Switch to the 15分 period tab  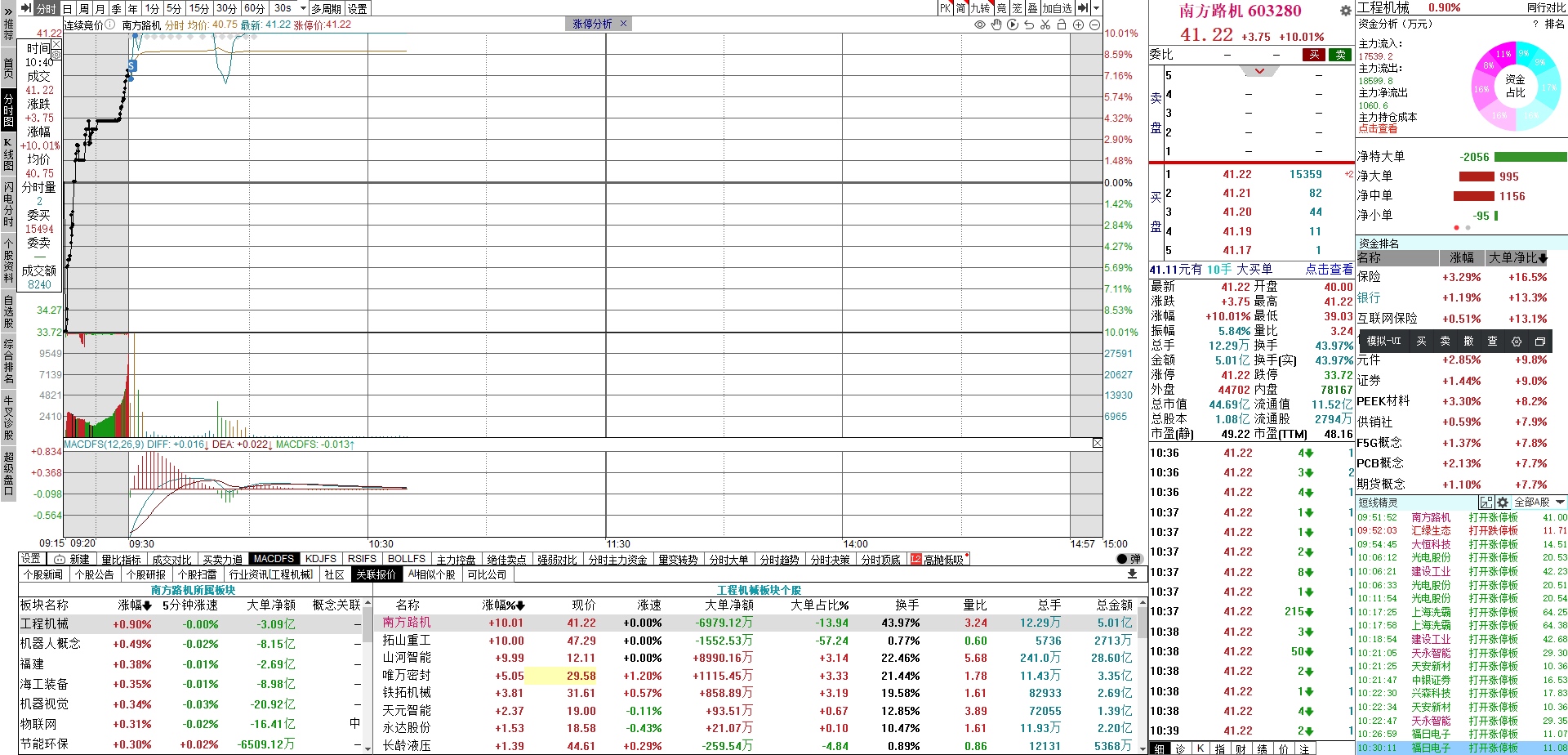pyautogui.click(x=199, y=8)
